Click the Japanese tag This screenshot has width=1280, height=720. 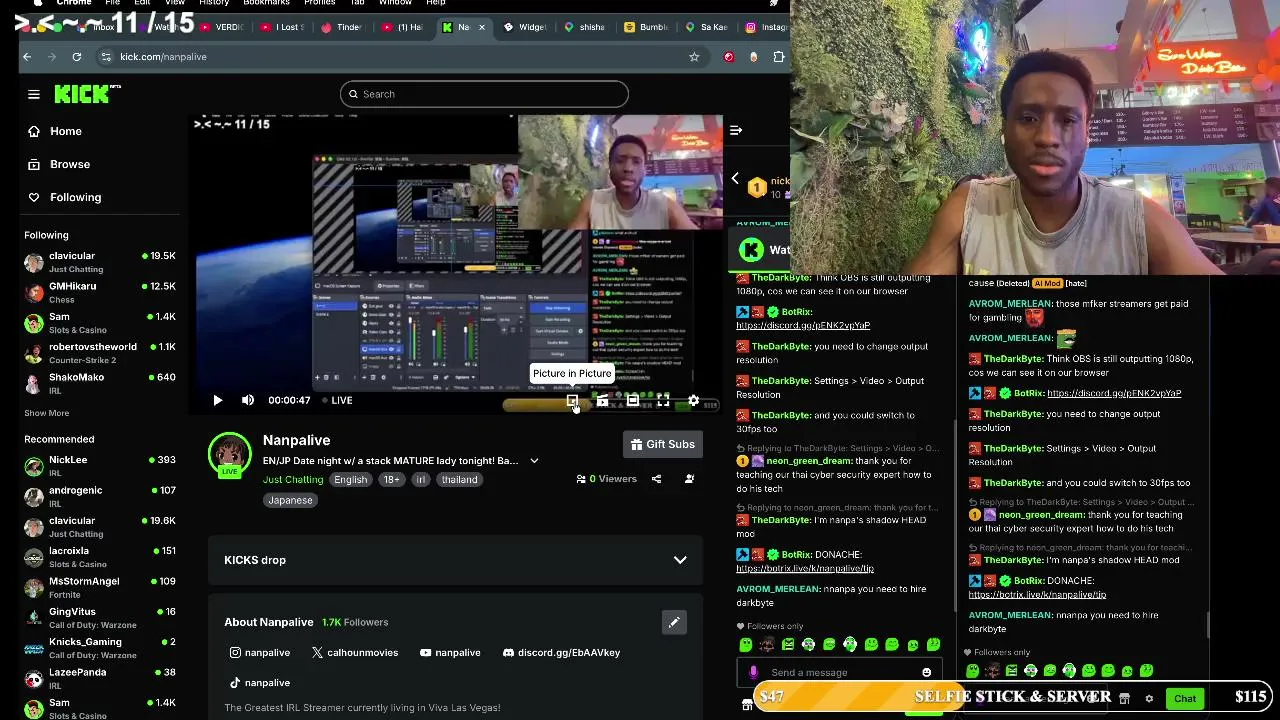[290, 500]
